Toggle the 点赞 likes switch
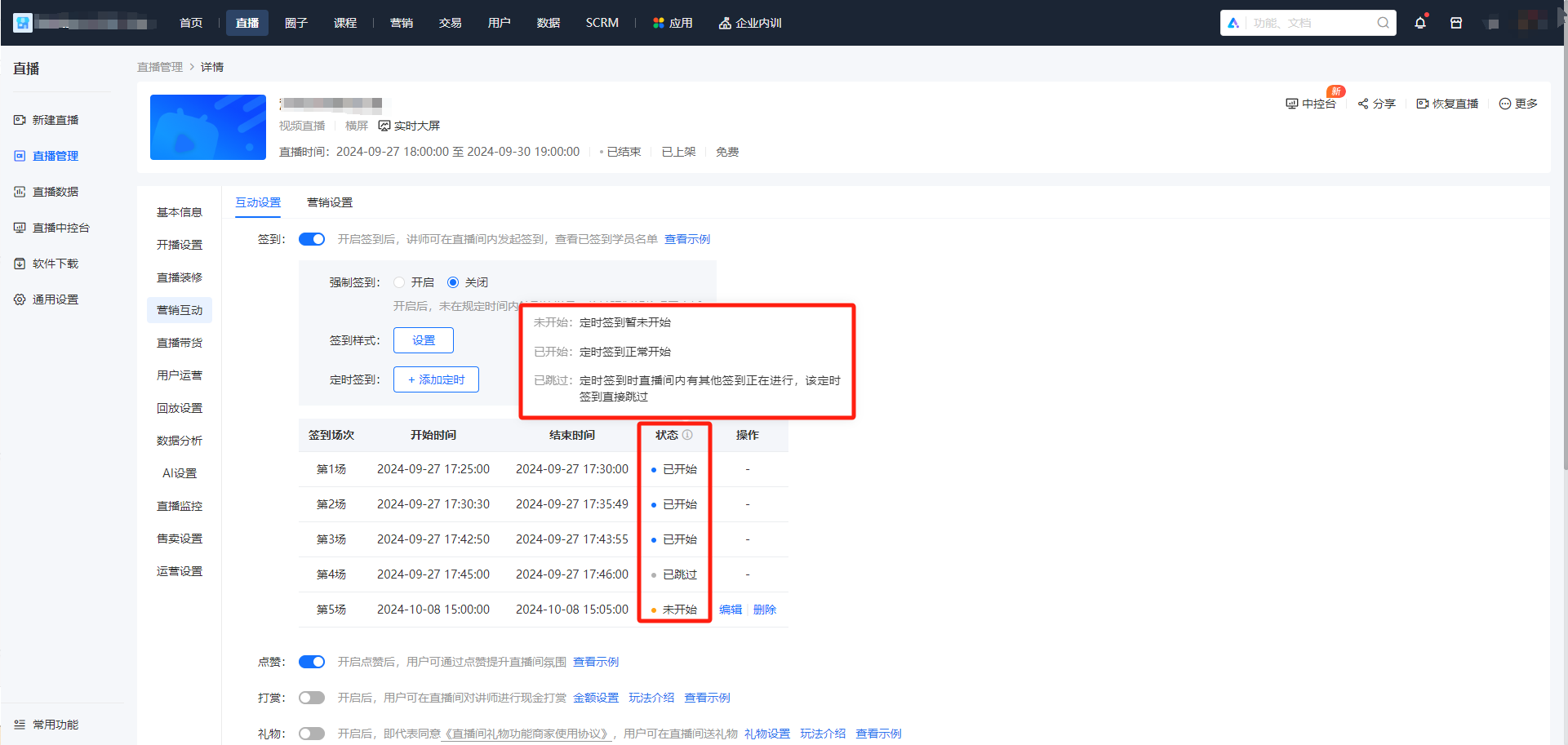1568x745 pixels. 312,662
